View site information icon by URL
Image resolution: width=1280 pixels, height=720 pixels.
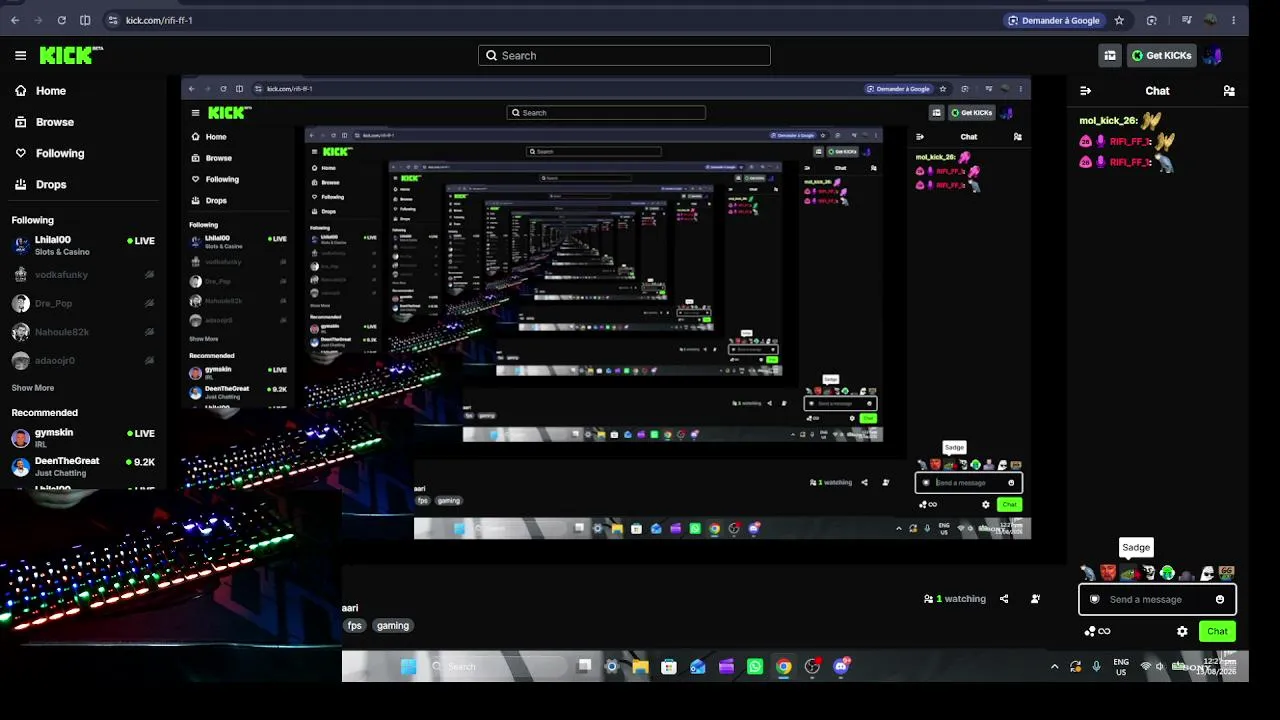tap(112, 20)
